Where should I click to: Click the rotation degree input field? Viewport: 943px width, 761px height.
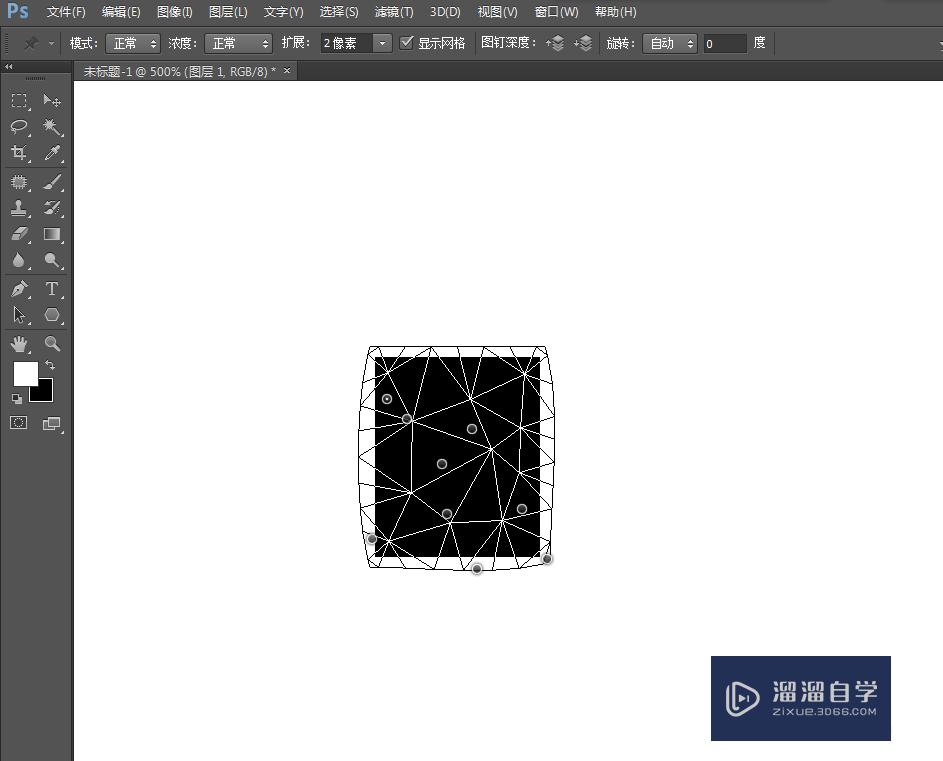click(x=725, y=43)
